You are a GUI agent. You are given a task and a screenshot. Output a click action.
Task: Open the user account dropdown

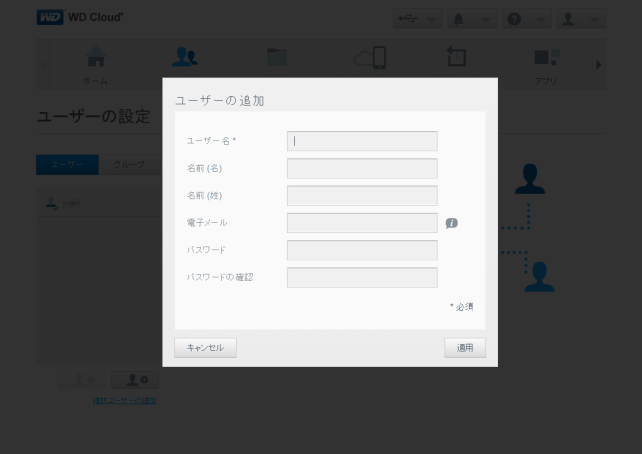pyautogui.click(x=581, y=19)
